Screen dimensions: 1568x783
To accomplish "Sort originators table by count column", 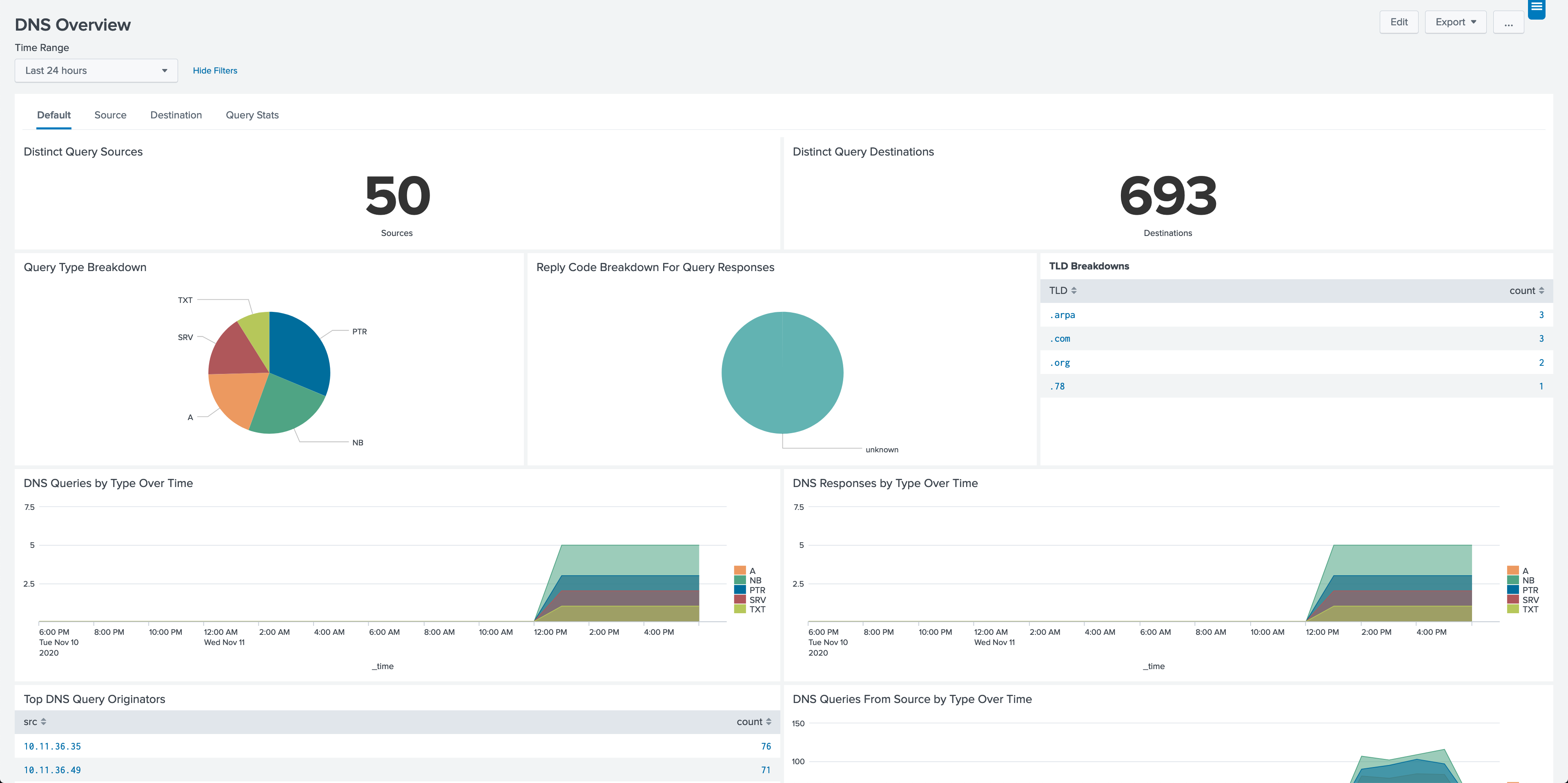I will pos(753,721).
